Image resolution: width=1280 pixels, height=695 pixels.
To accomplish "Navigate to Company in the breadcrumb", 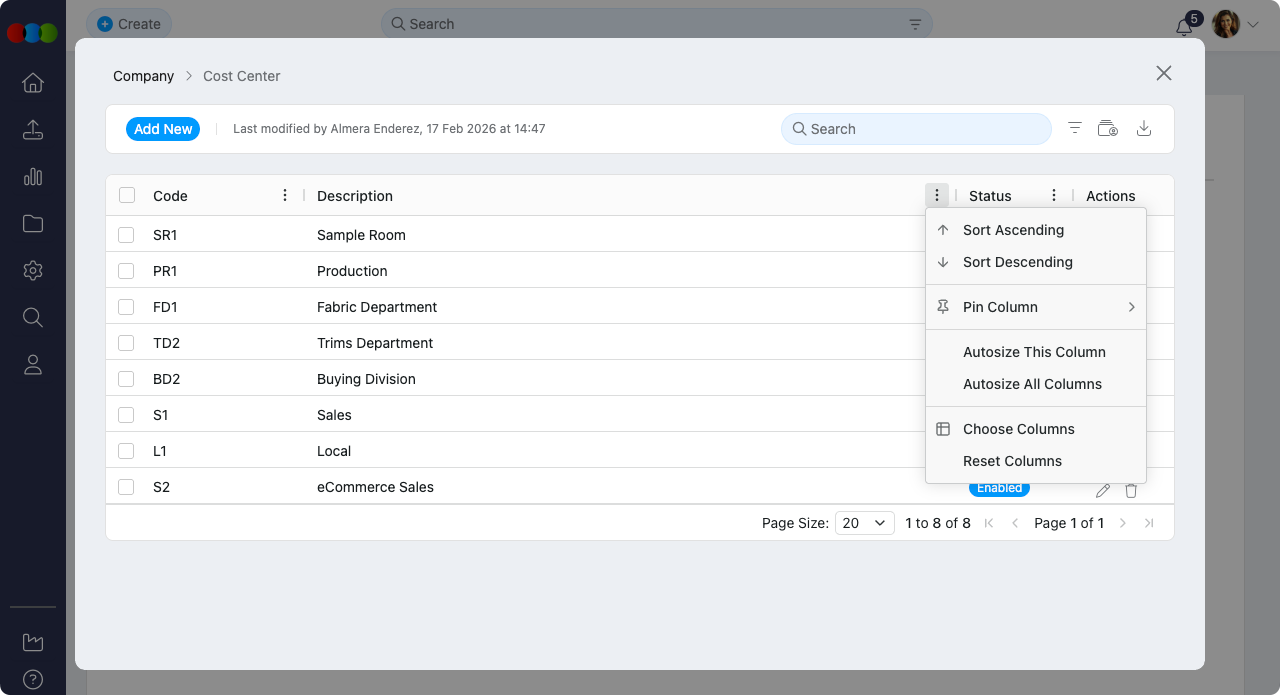I will [142, 76].
